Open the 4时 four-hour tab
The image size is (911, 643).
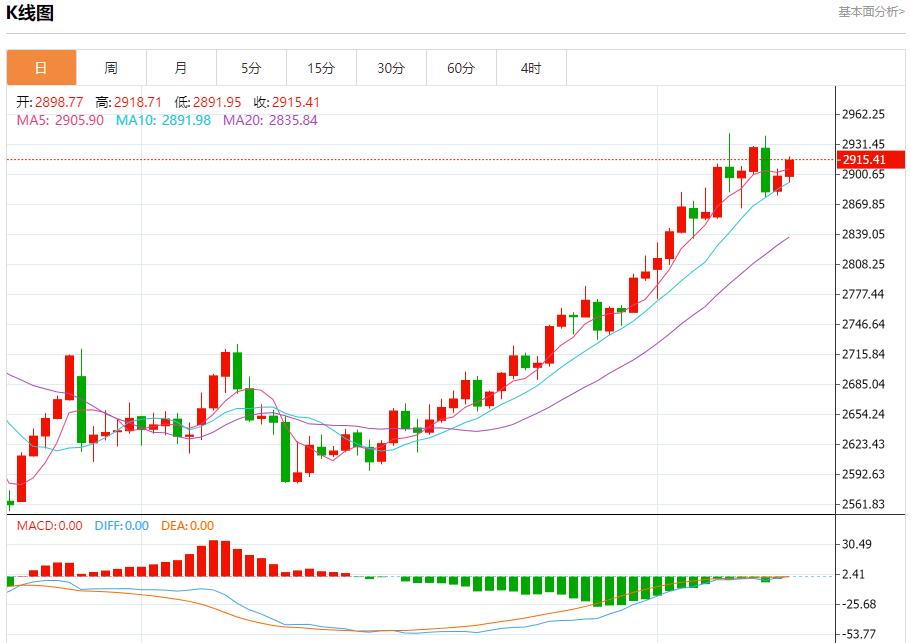pos(531,68)
